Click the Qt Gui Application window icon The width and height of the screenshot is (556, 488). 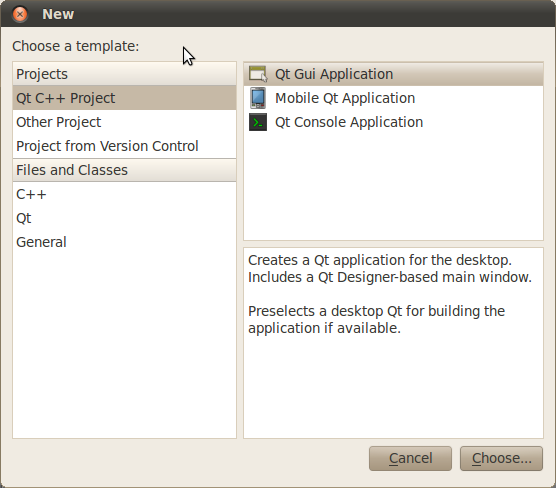tap(258, 74)
